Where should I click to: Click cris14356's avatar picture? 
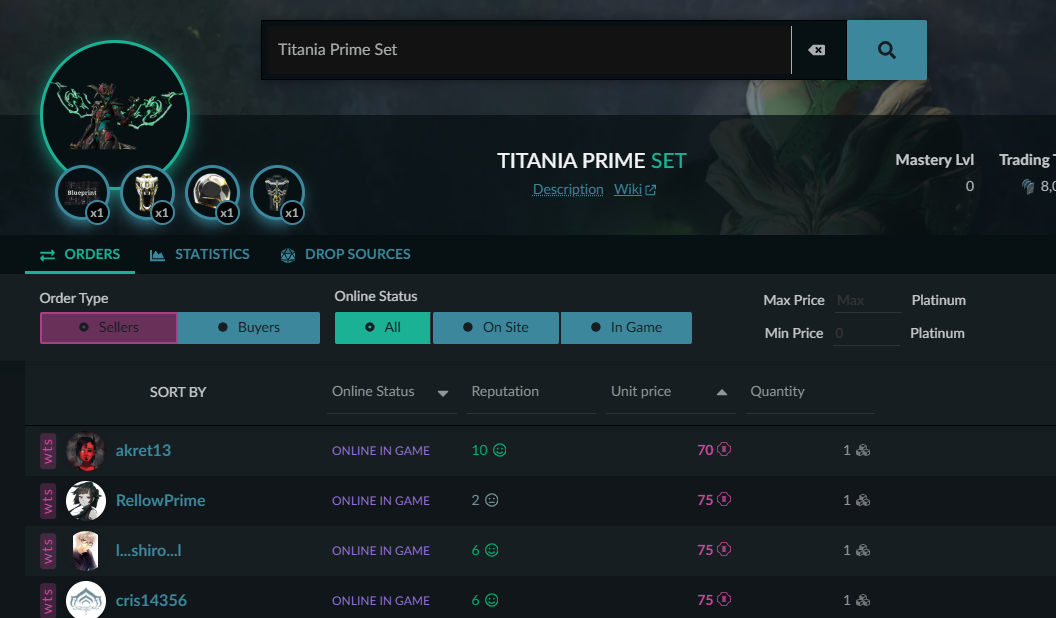click(86, 600)
